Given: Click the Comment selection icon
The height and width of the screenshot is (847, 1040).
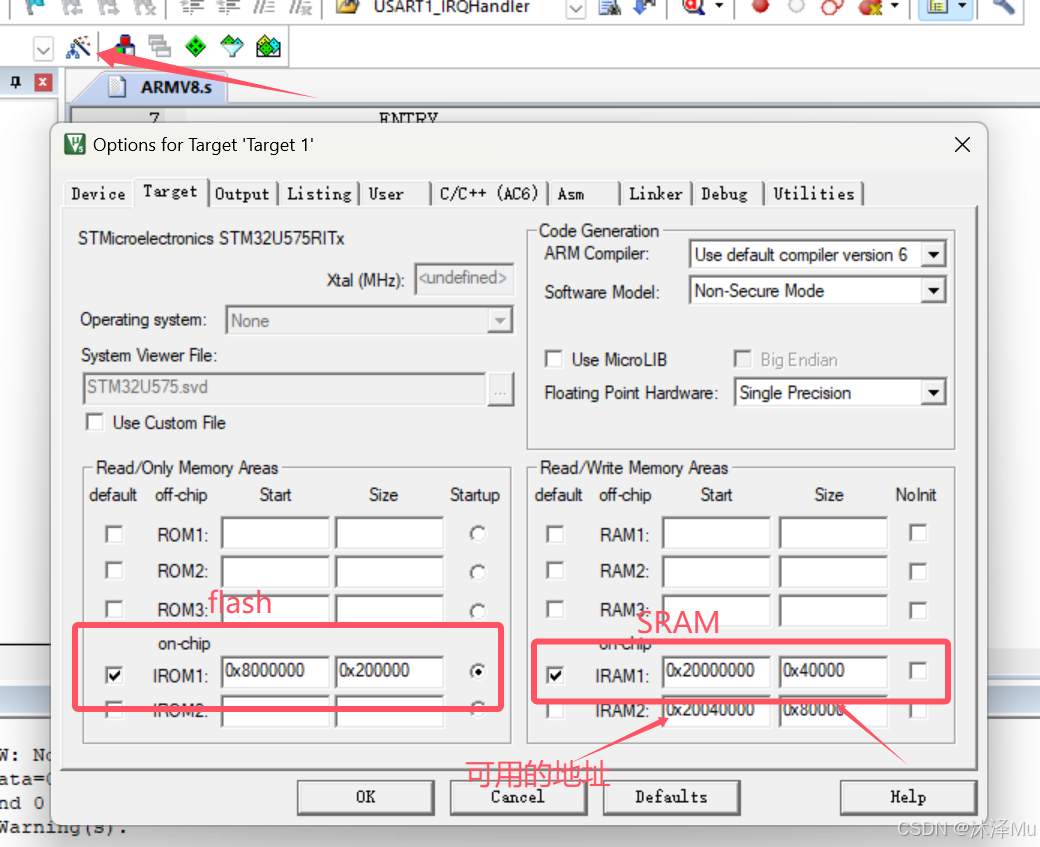Looking at the screenshot, I should click(x=264, y=7).
